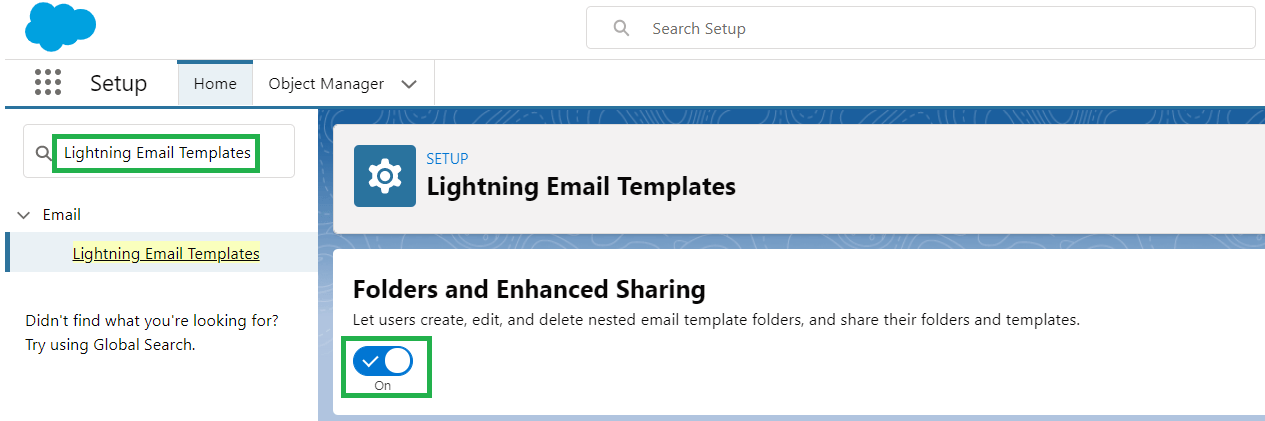Click the Lightning Email Templates page title

click(x=580, y=186)
